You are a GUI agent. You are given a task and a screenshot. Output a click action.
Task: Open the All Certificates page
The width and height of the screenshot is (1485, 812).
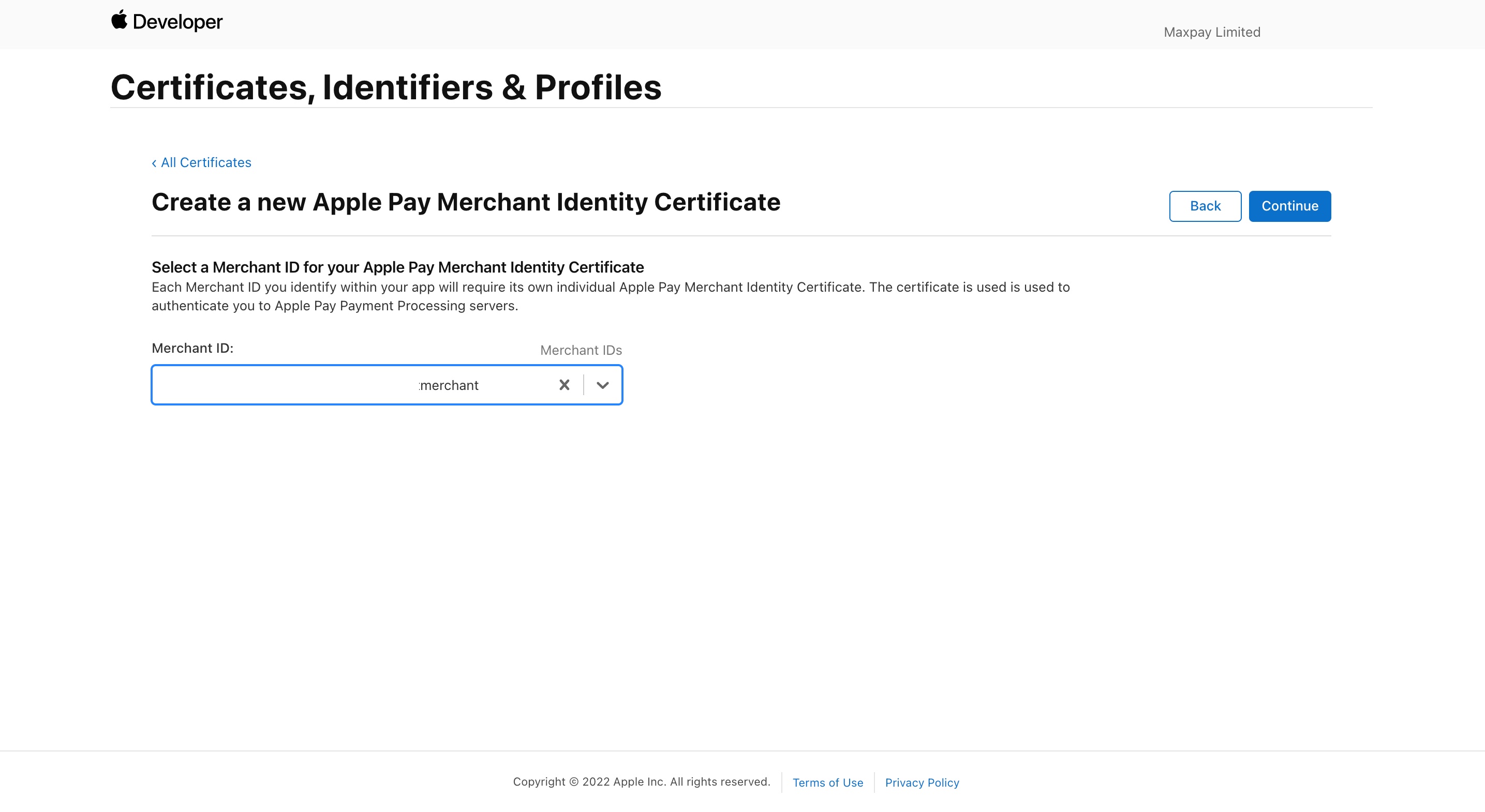205,162
